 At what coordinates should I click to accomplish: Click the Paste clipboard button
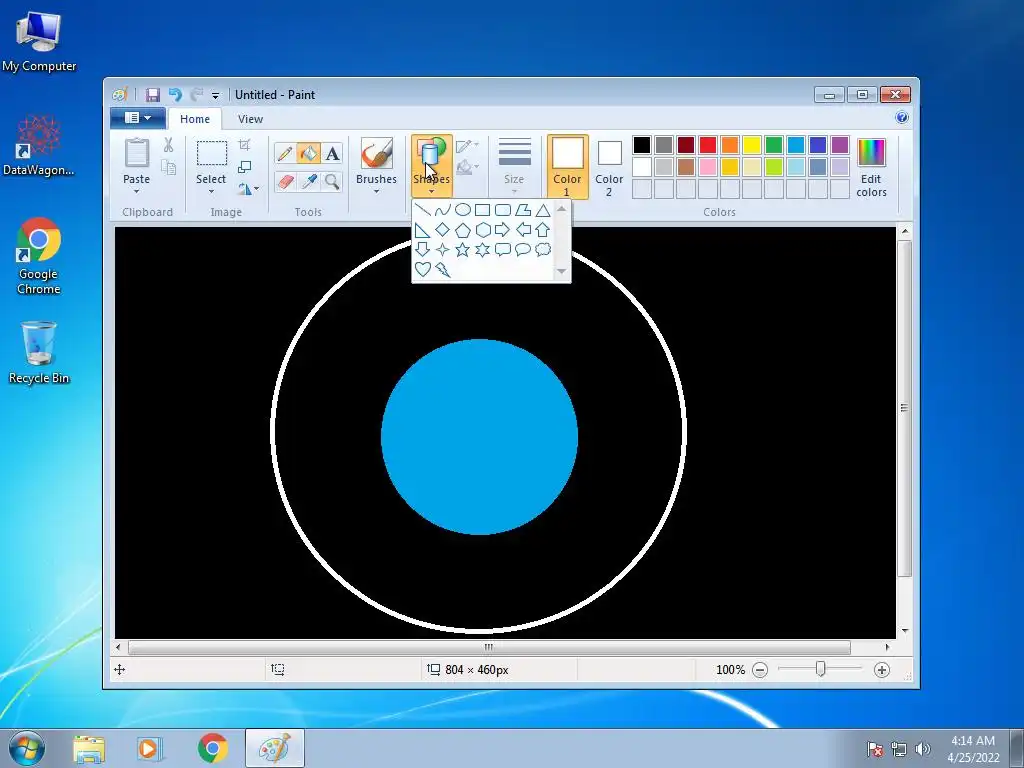click(136, 161)
